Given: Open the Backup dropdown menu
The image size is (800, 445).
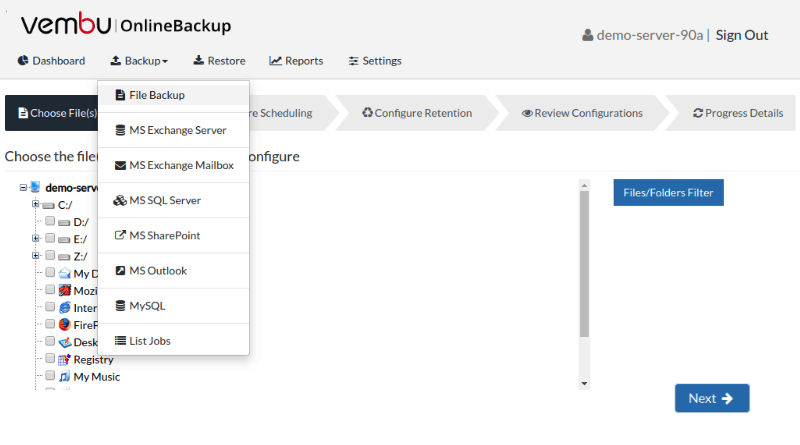Looking at the screenshot, I should [139, 61].
